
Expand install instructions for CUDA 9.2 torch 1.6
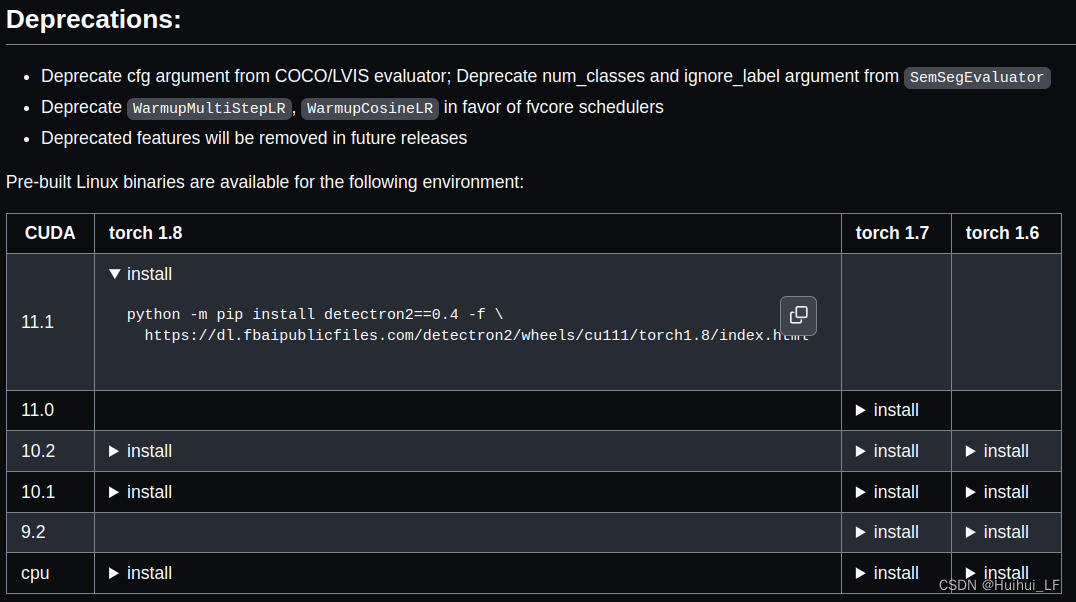pyautogui.click(x=996, y=532)
